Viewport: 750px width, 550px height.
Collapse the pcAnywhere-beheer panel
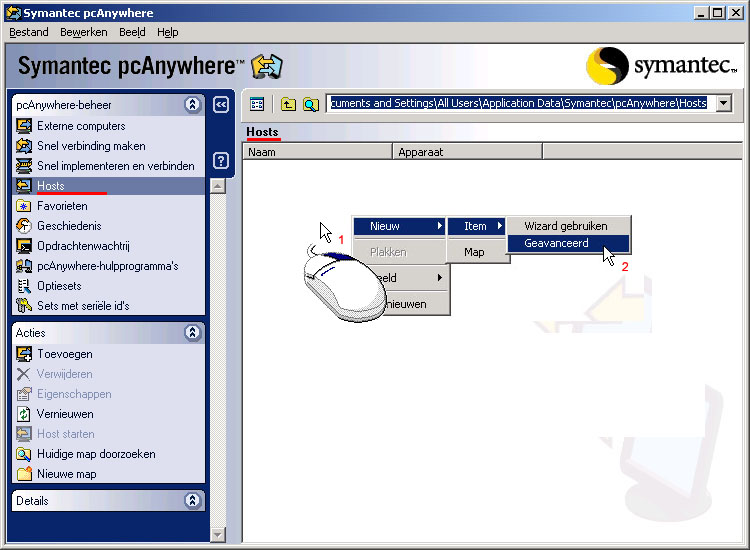192,105
